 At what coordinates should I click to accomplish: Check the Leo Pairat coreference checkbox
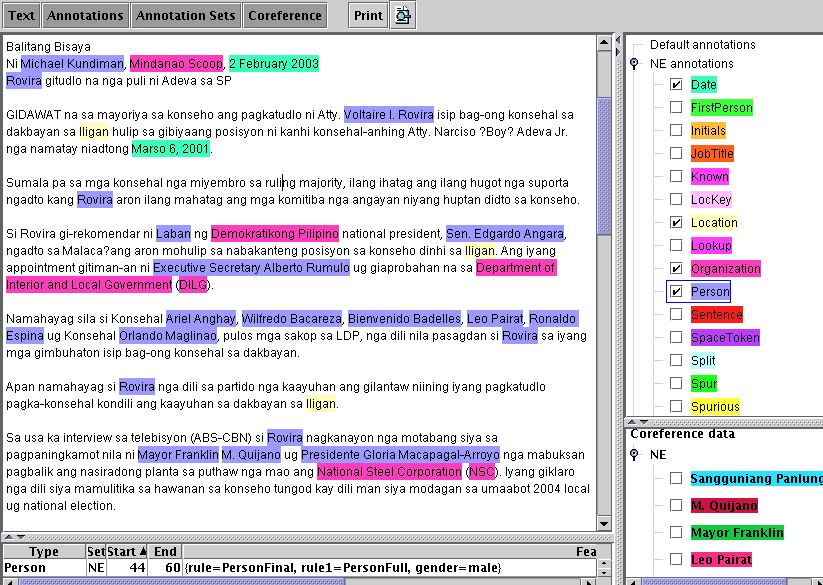(676, 559)
